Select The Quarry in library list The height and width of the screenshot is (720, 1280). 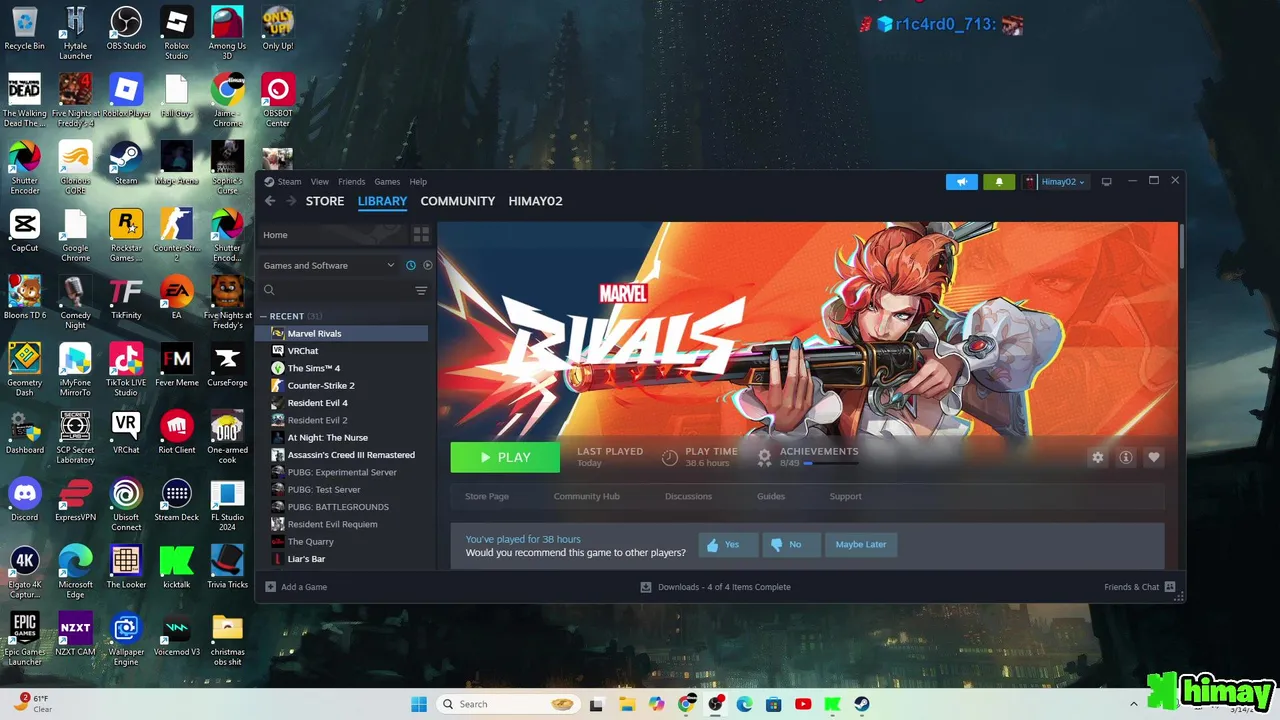tap(343, 541)
